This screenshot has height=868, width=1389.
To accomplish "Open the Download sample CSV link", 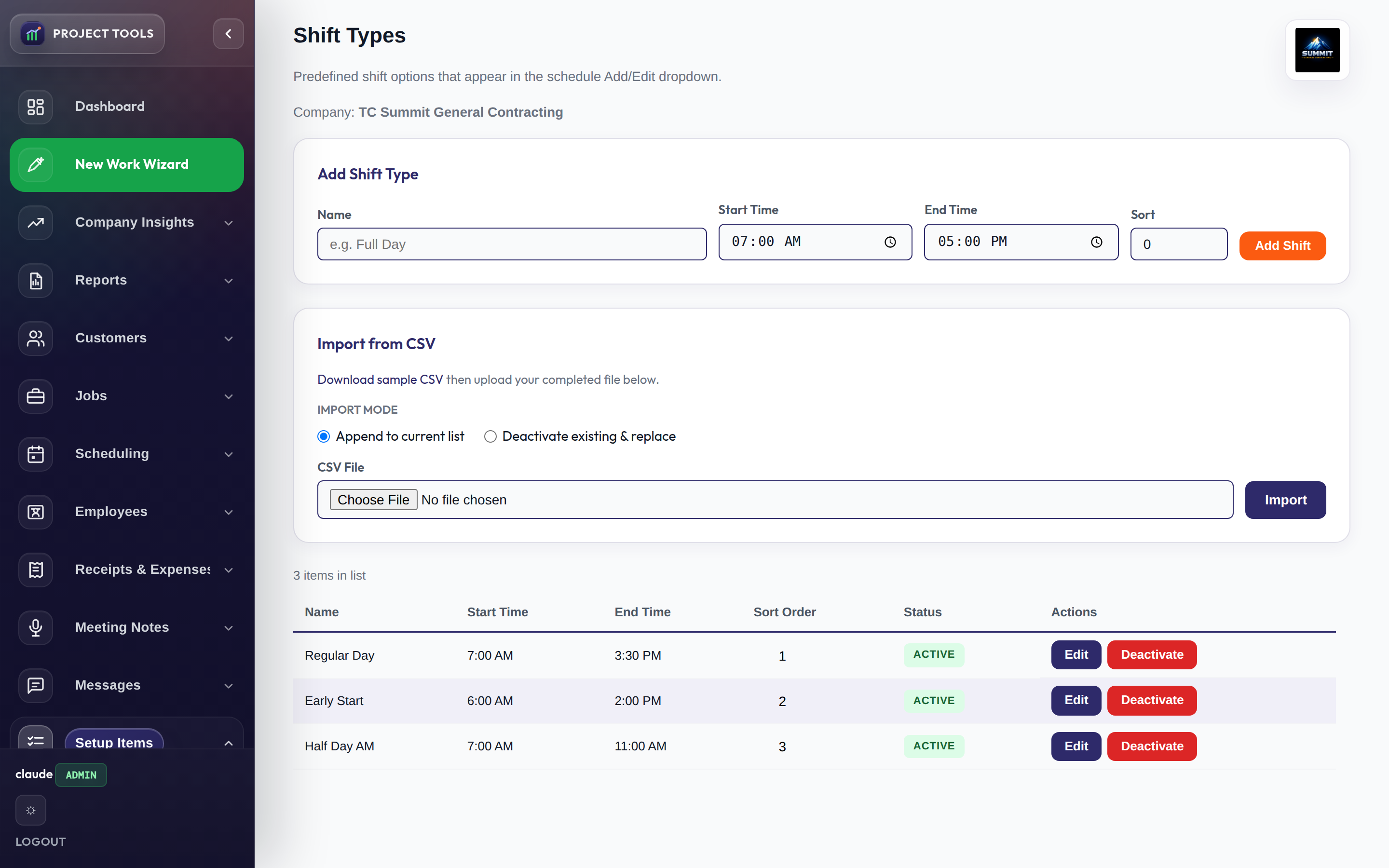I will (380, 380).
